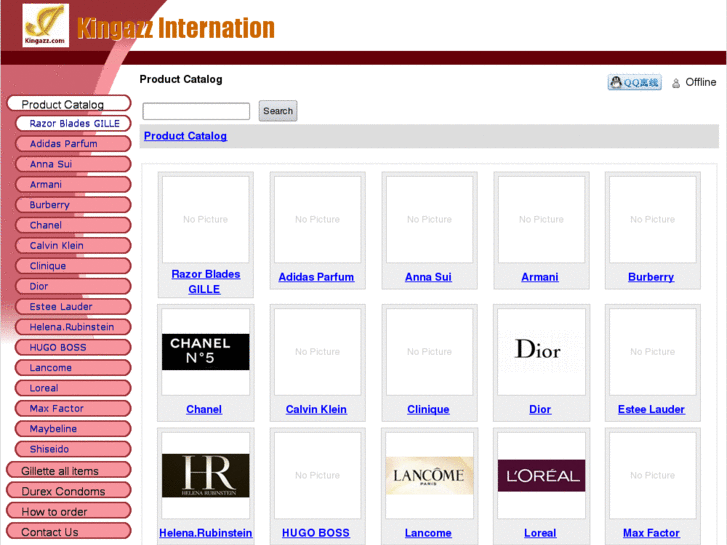Click the HUGO BOSS catalog link
The image size is (727, 545).
click(x=316, y=533)
